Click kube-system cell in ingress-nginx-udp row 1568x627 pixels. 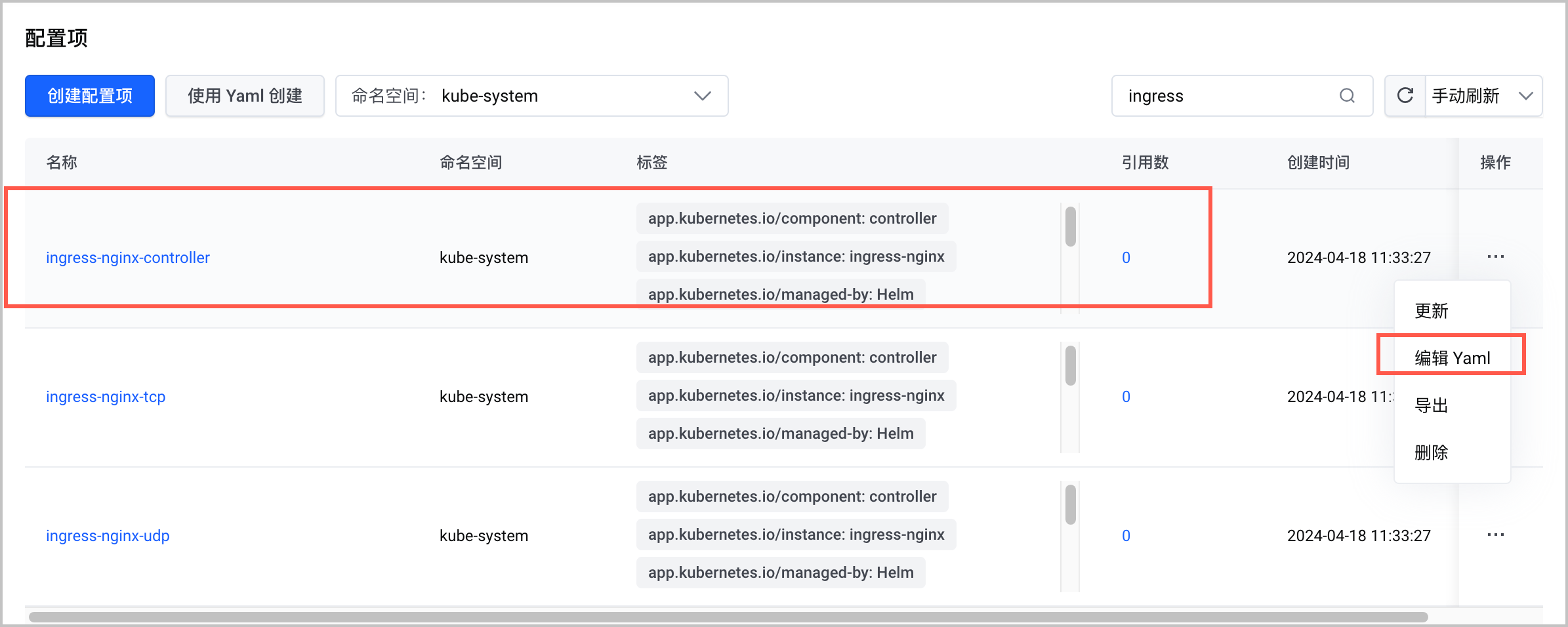[484, 536]
